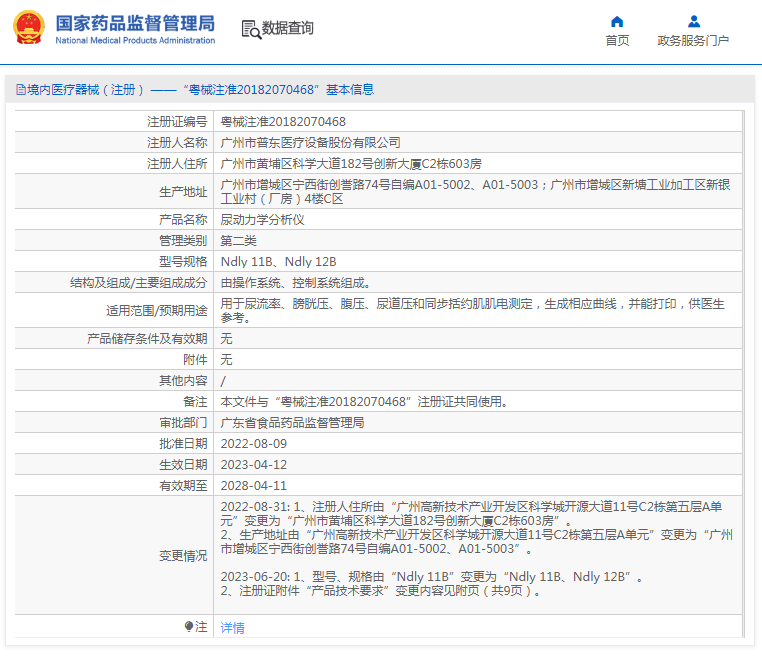762x656 pixels.
Task: Open 政务服务门户 text link
Action: pos(693,40)
